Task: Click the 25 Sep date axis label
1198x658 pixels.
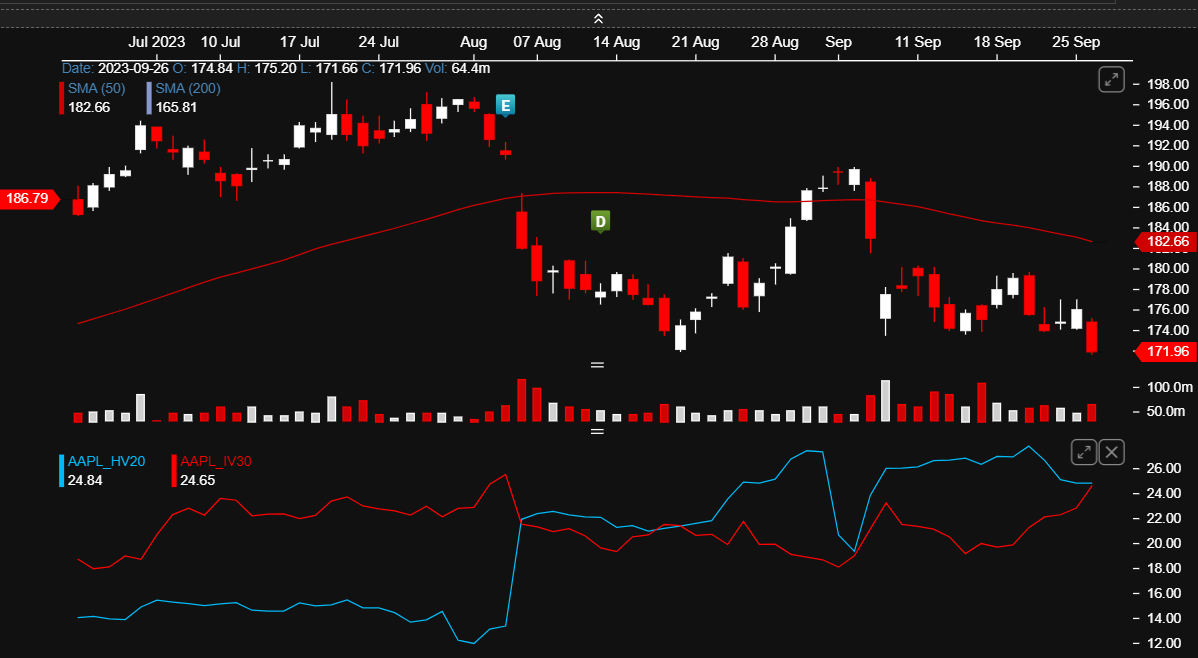Action: click(1076, 42)
